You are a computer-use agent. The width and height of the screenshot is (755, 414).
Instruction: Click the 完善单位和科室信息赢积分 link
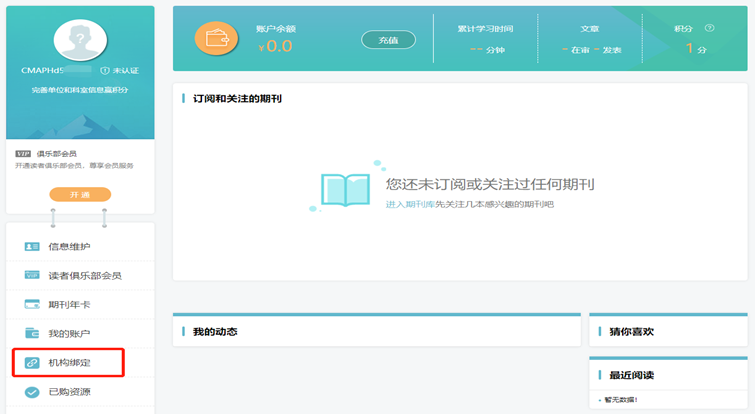[80, 90]
